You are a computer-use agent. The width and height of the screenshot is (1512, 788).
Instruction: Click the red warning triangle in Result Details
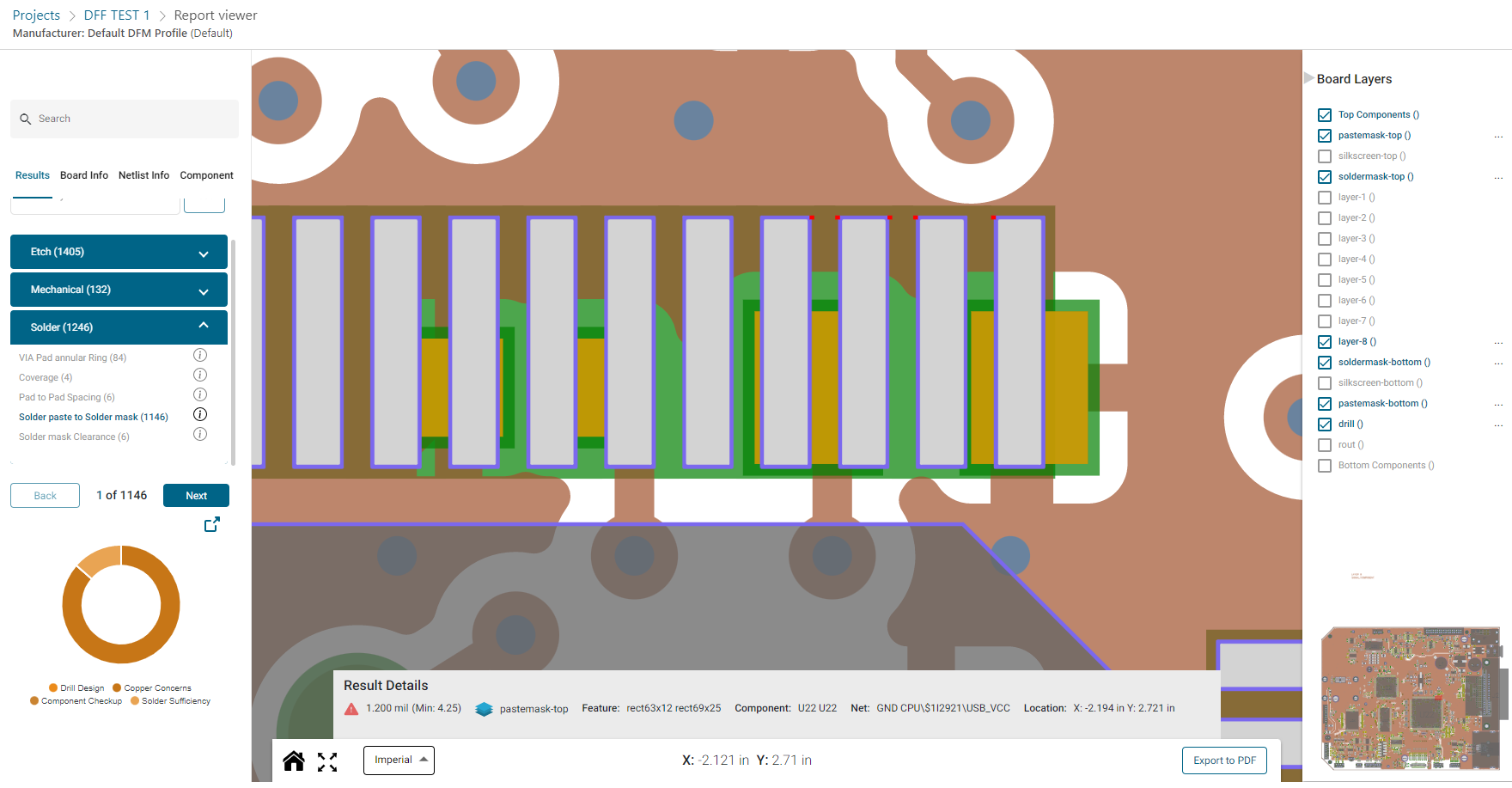(x=351, y=709)
